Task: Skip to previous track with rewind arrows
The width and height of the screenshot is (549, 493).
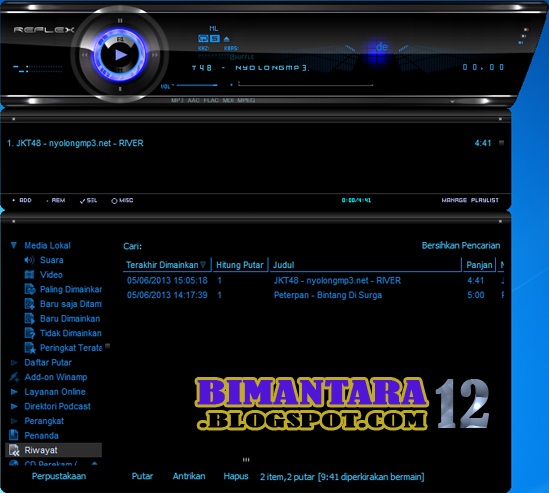Action: click(x=84, y=55)
